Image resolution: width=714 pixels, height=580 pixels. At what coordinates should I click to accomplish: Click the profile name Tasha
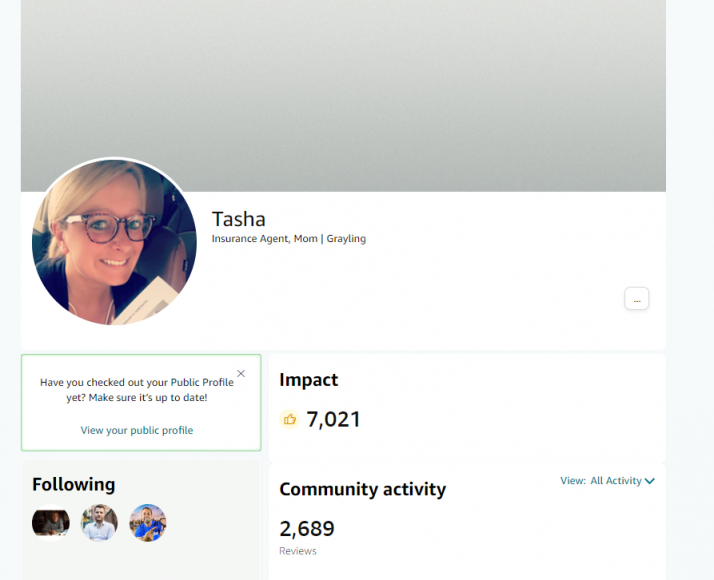tap(239, 219)
